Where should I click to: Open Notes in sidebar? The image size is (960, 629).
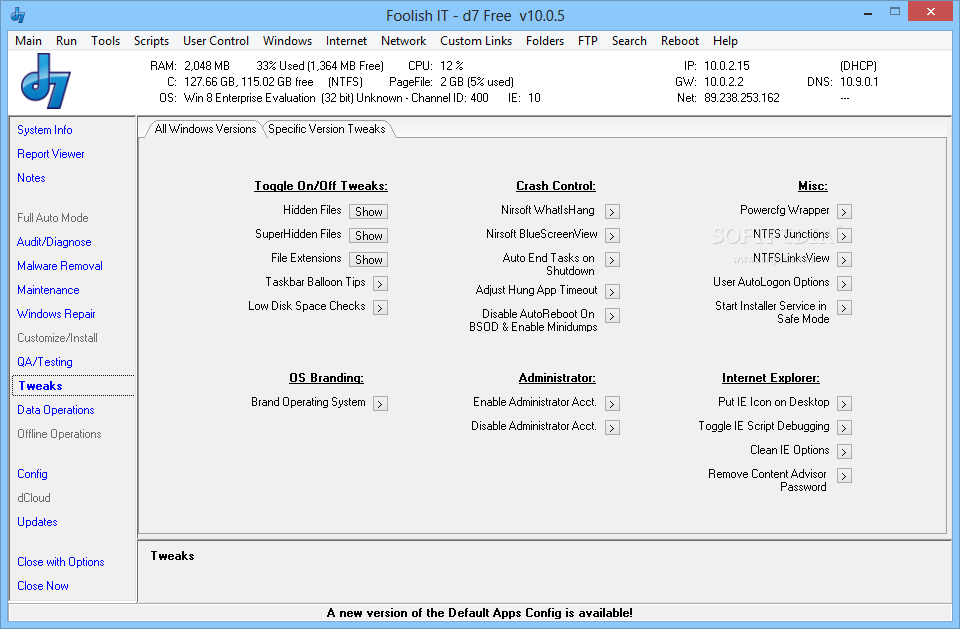click(x=31, y=178)
